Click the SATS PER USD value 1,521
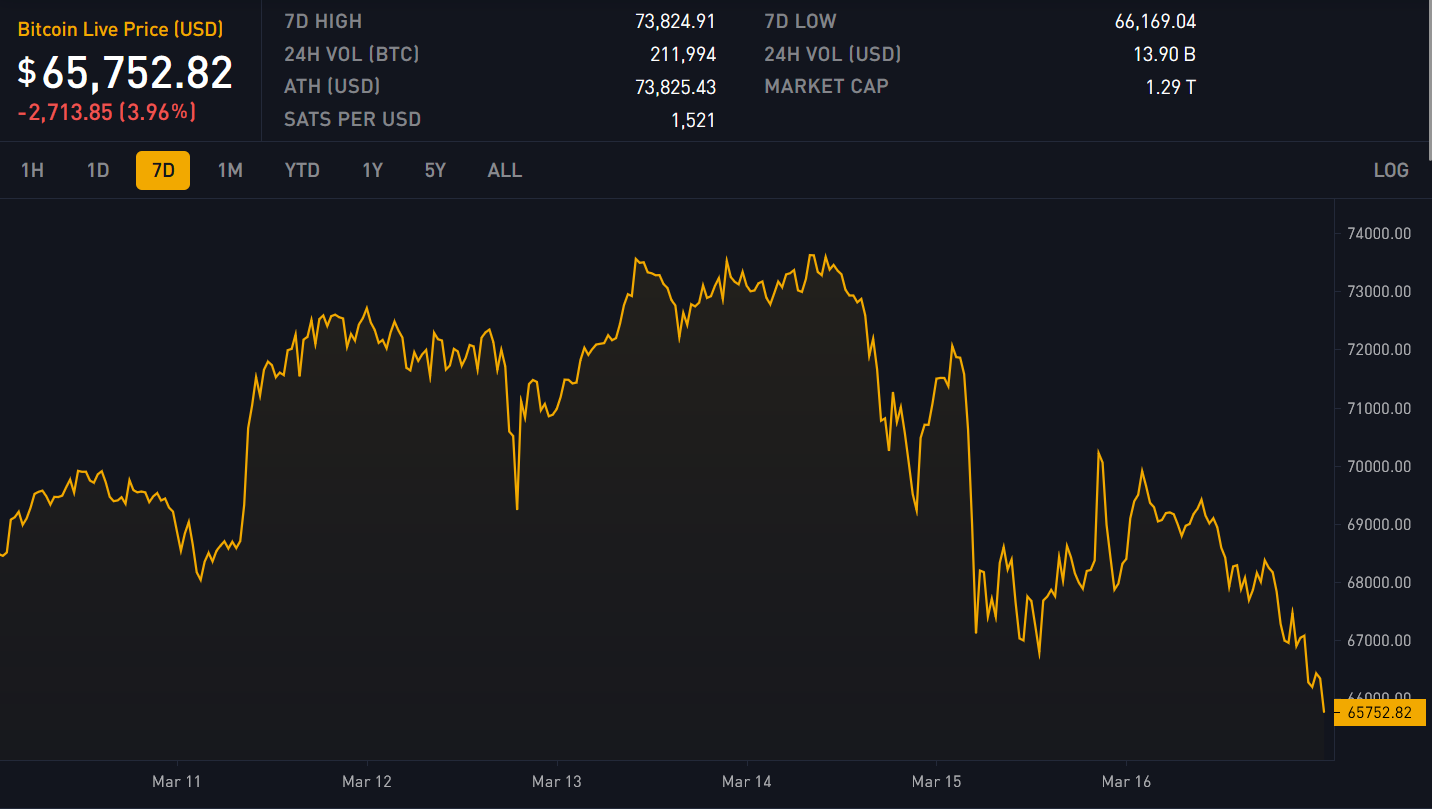 (x=692, y=120)
